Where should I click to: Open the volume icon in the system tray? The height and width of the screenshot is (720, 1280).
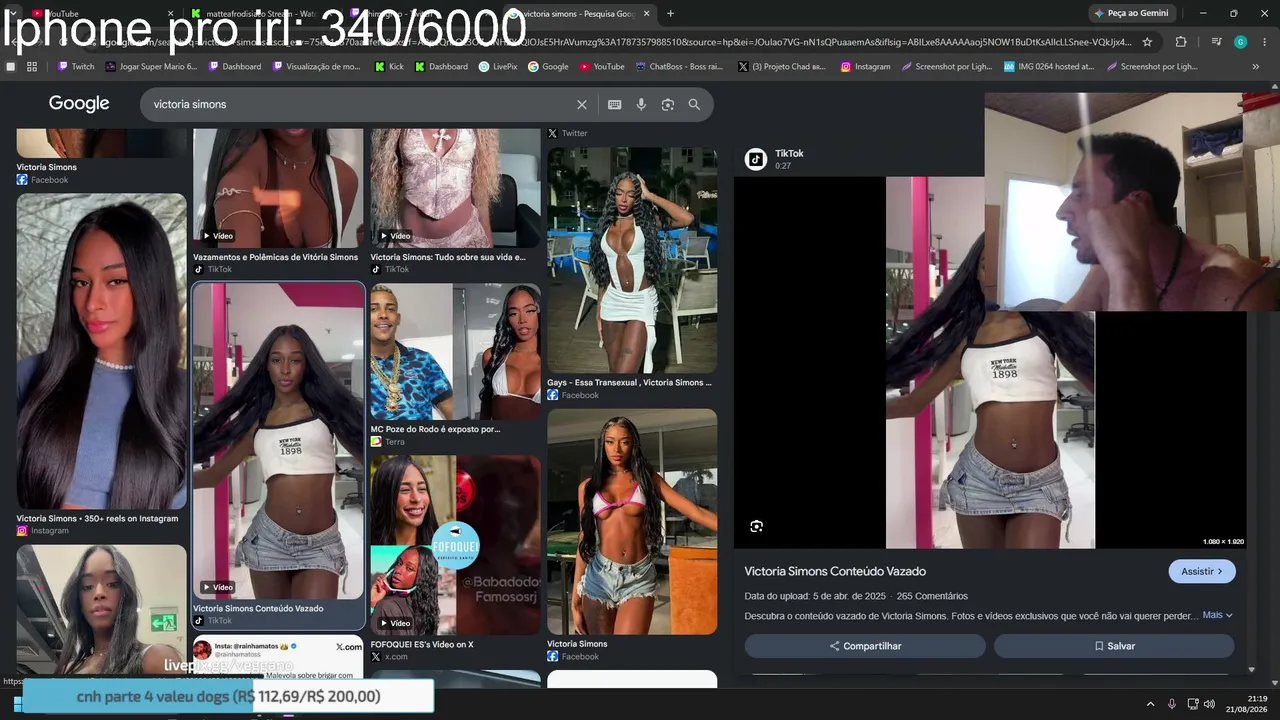(1209, 704)
